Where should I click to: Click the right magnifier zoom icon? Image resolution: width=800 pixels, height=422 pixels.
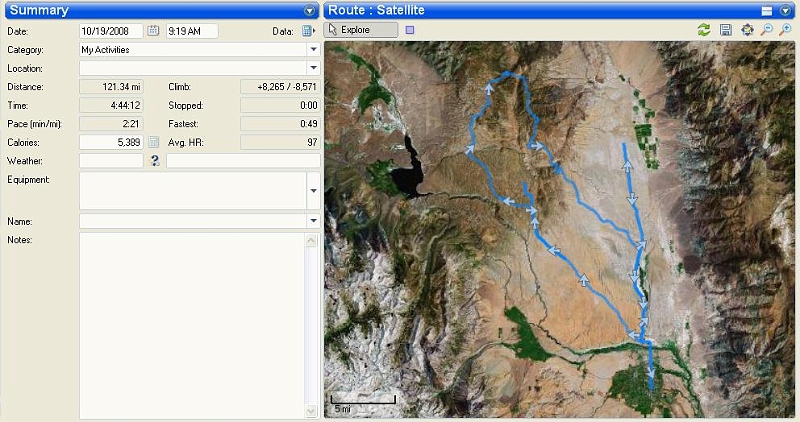point(785,30)
